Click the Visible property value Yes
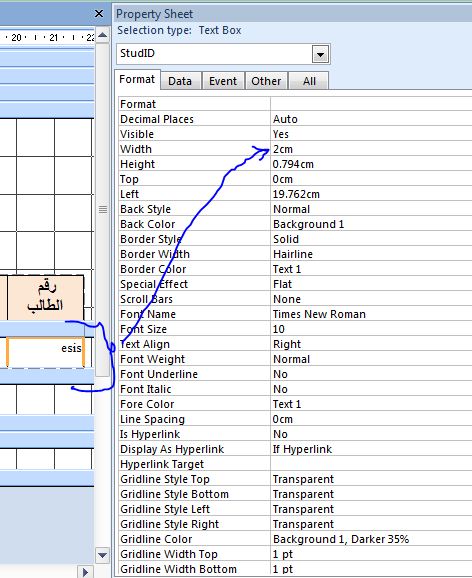This screenshot has height=578, width=472. pos(371,134)
